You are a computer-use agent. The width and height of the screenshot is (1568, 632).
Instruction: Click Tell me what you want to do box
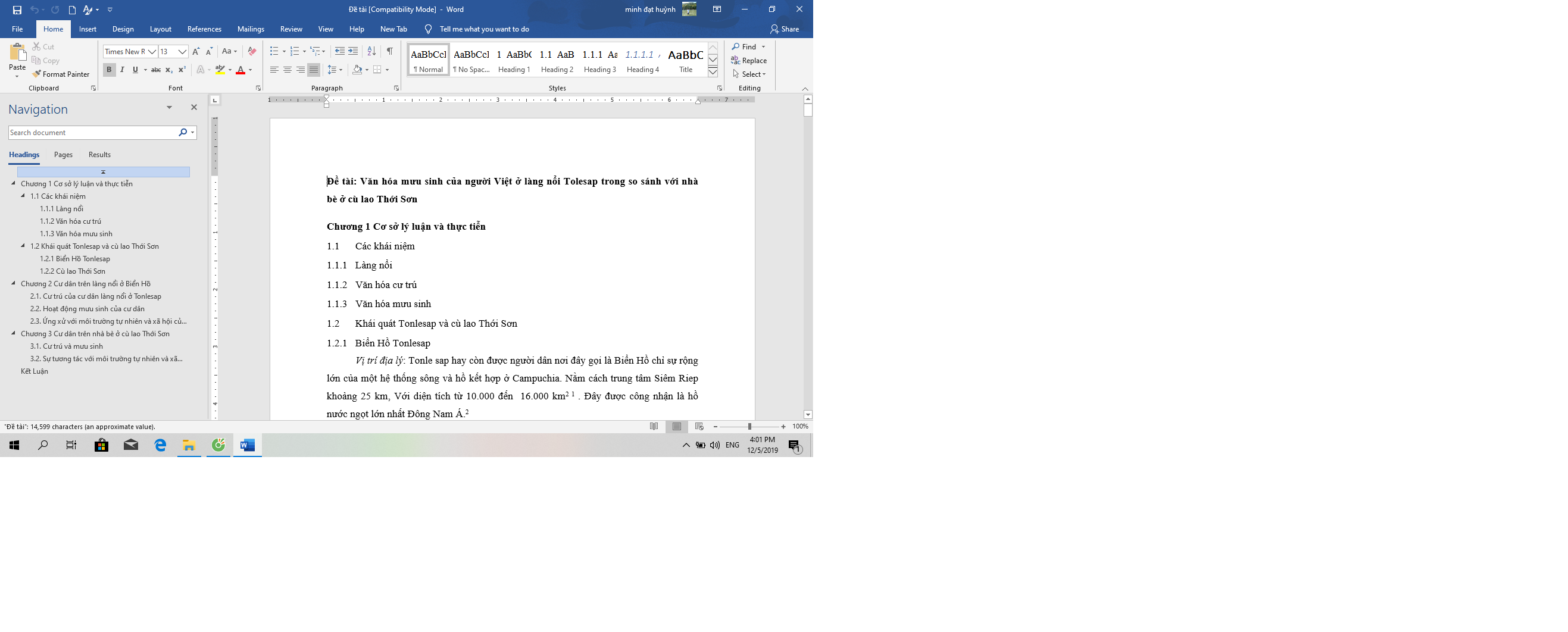click(x=484, y=29)
